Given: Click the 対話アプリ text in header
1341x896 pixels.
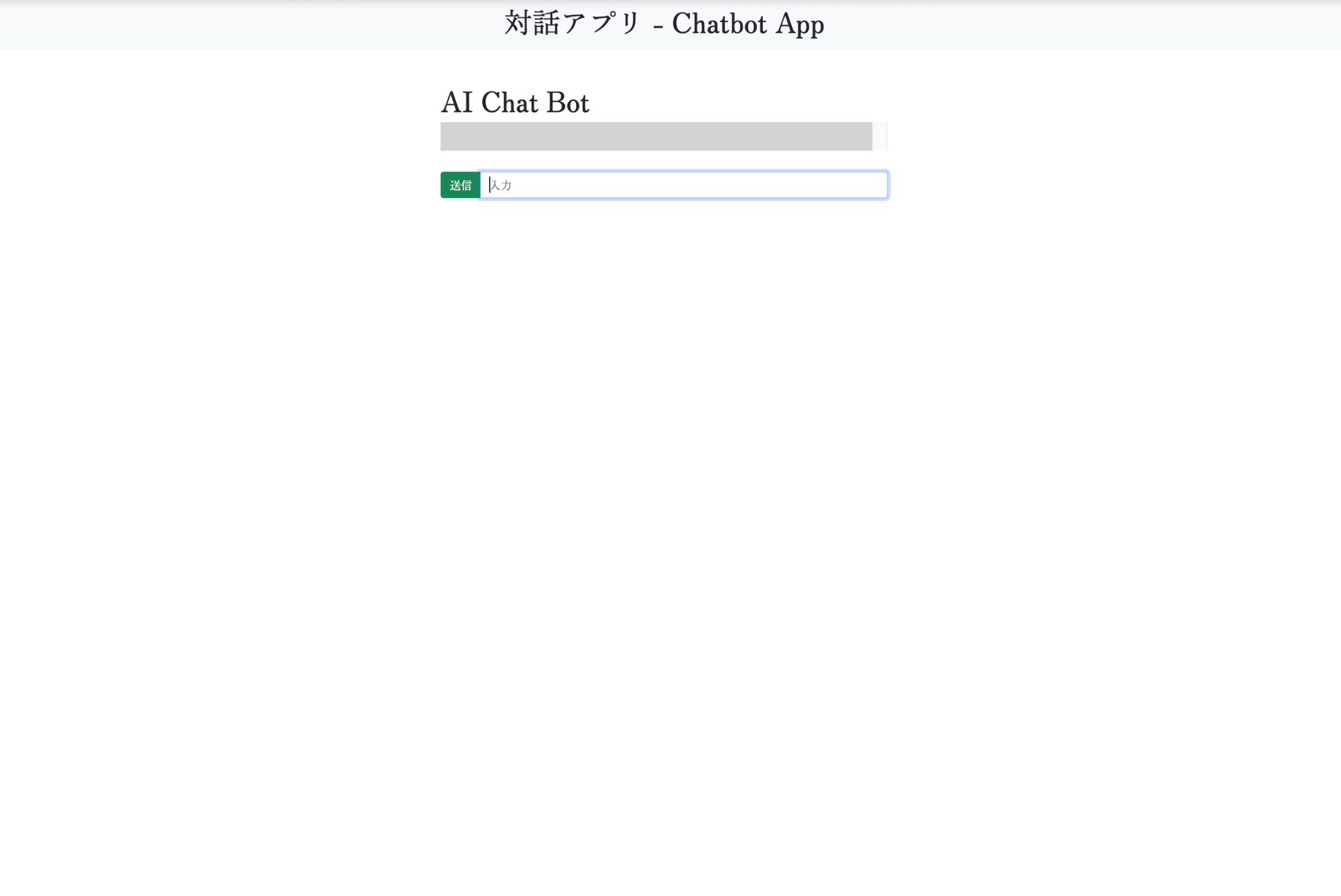Looking at the screenshot, I should (573, 24).
